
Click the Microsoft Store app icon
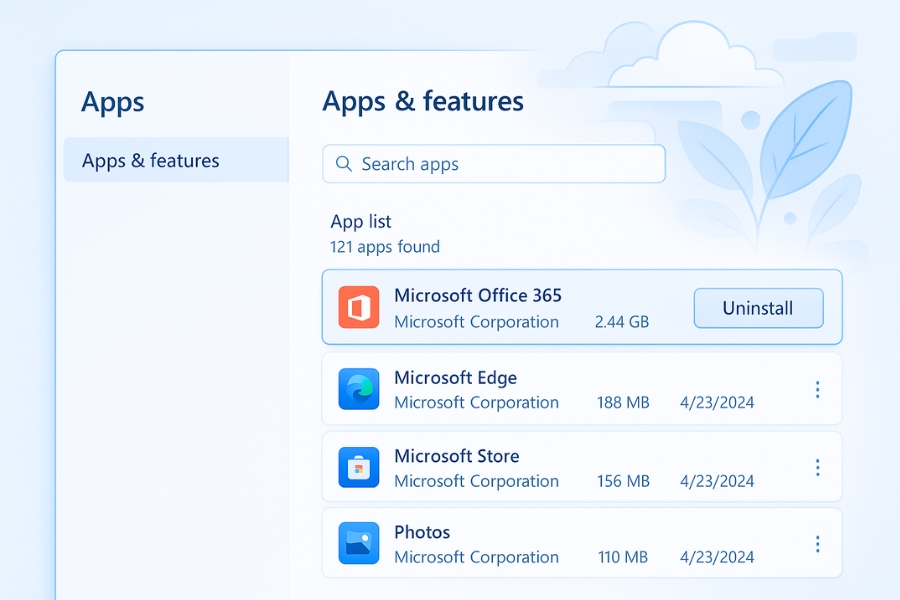point(358,467)
